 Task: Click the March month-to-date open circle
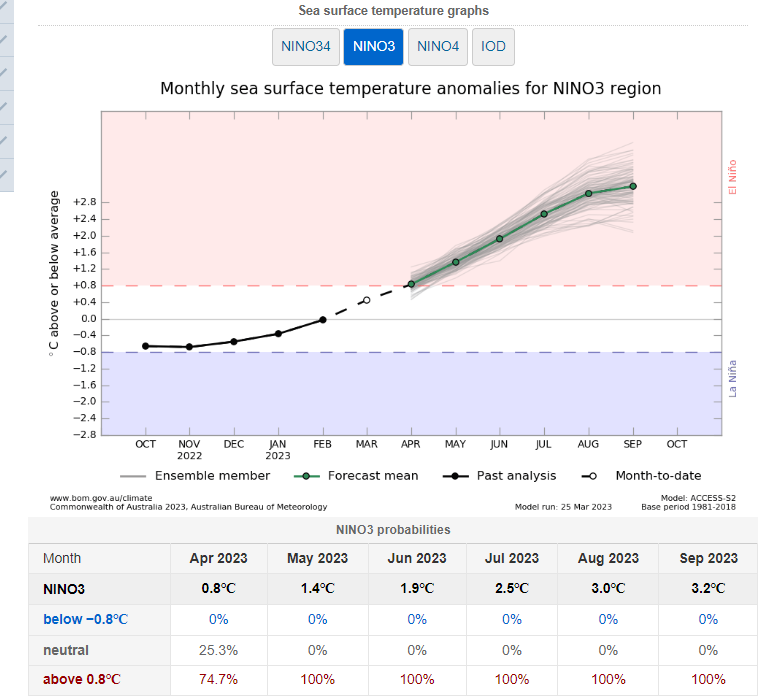point(366,300)
